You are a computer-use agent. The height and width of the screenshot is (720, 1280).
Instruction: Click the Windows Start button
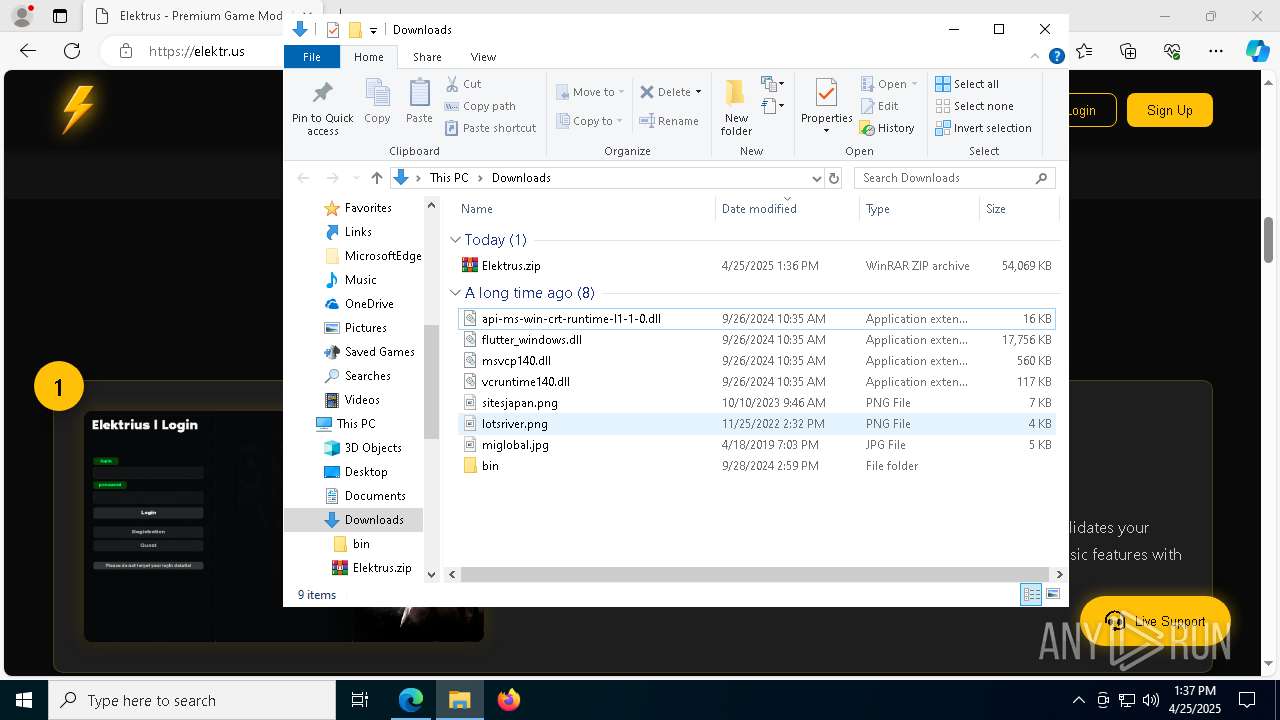pos(24,700)
